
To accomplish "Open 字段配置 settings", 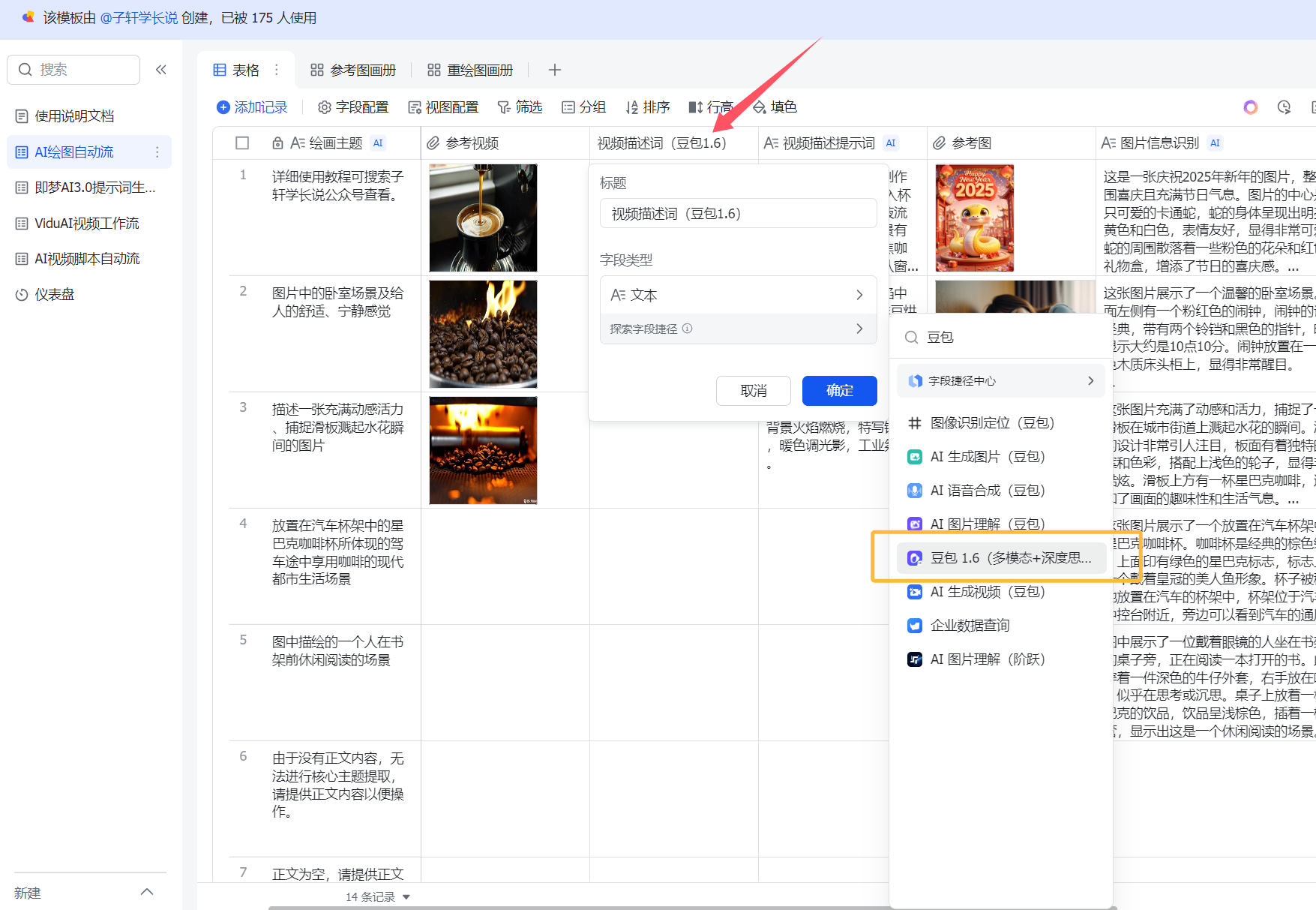I will [x=353, y=107].
